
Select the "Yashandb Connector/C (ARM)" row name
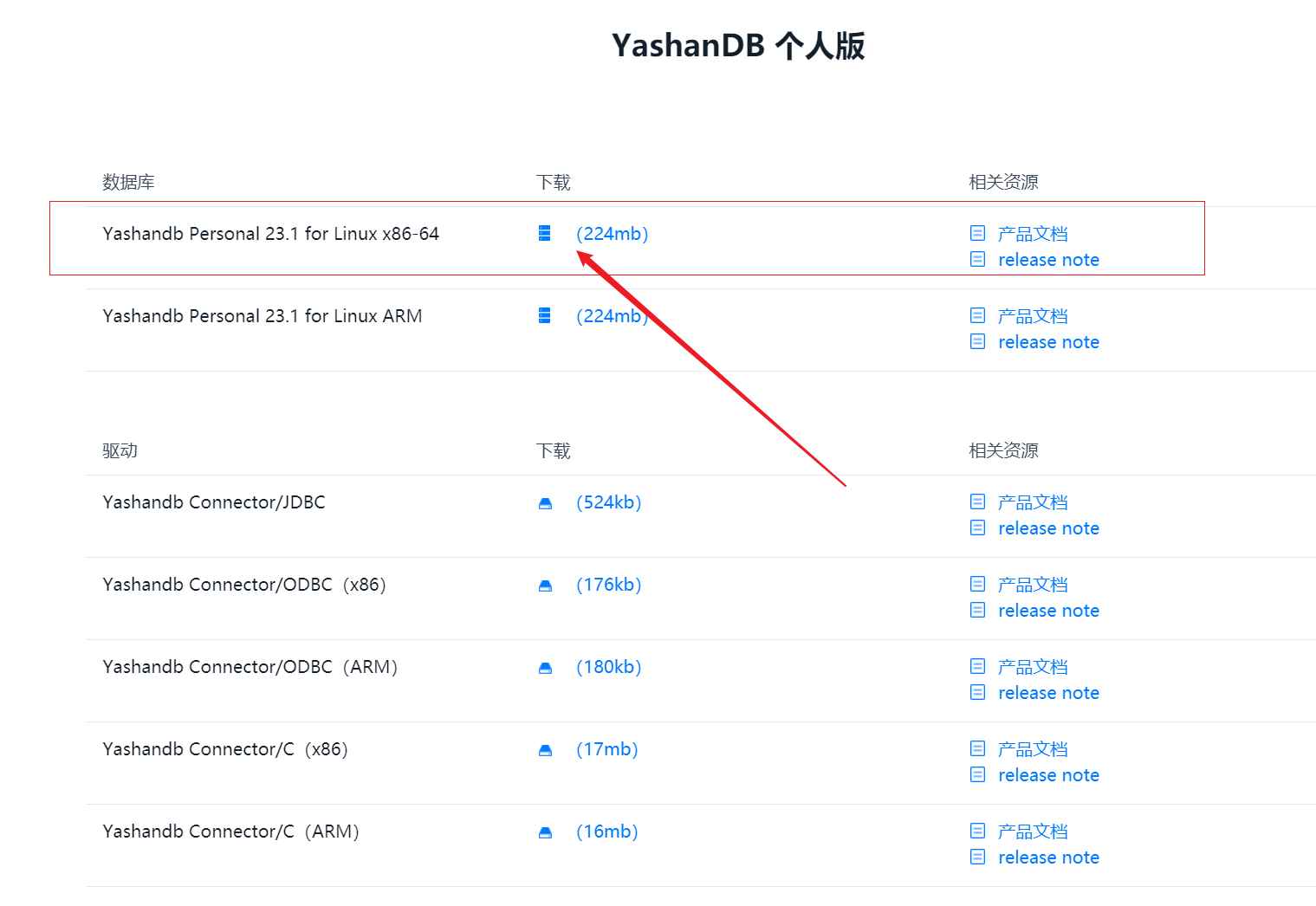[231, 832]
